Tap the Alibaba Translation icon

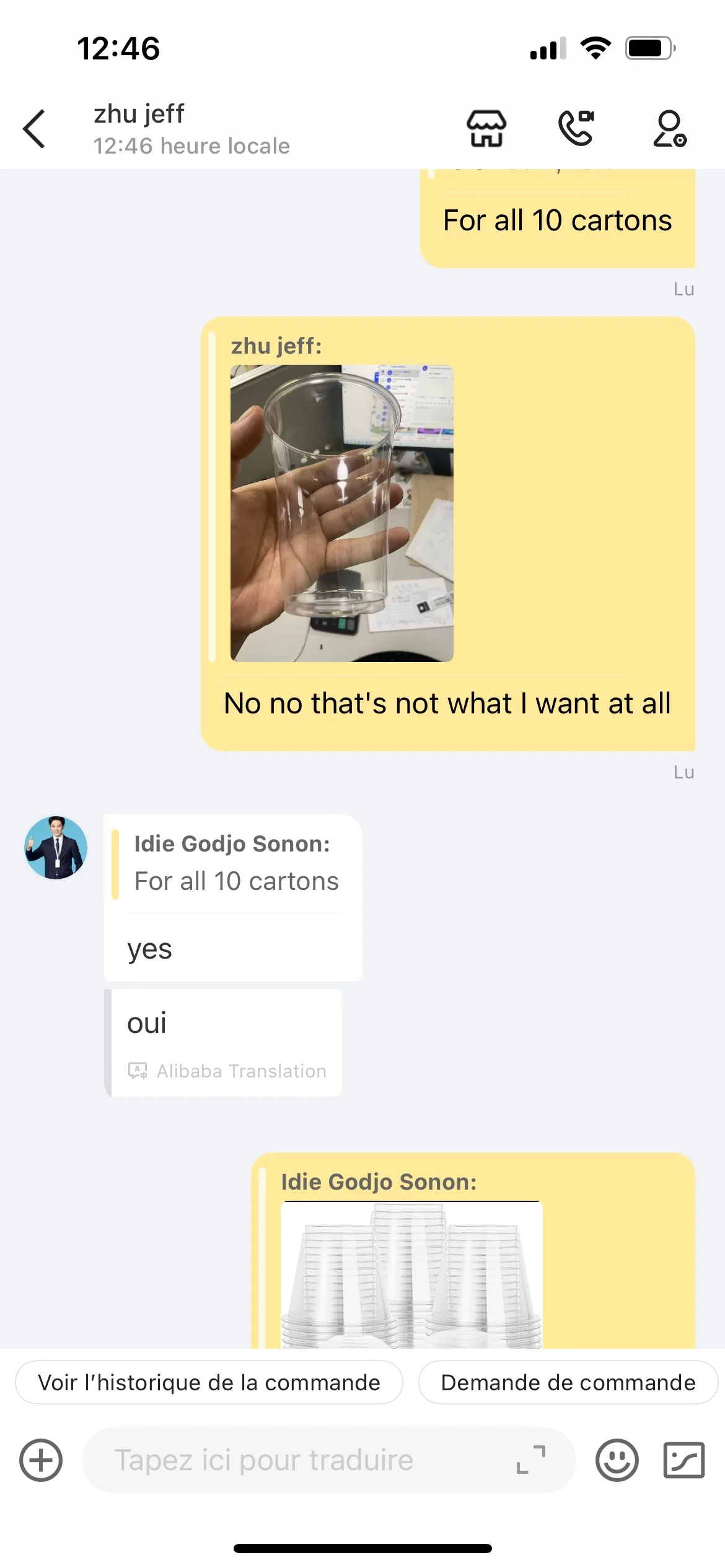(x=138, y=1071)
